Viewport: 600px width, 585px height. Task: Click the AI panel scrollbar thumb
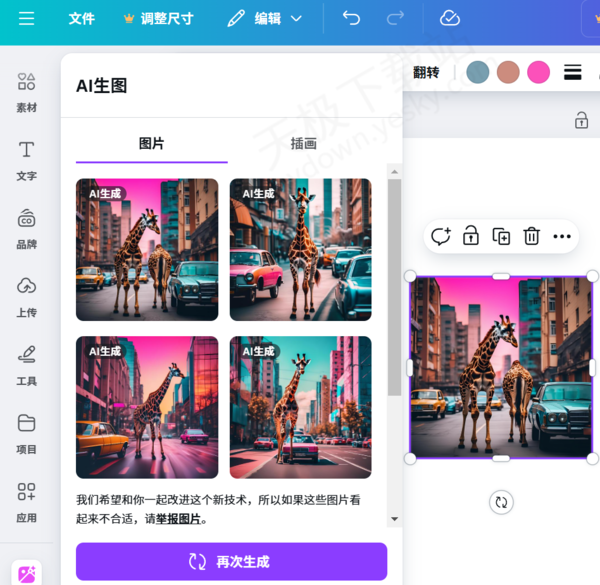tap(395, 287)
